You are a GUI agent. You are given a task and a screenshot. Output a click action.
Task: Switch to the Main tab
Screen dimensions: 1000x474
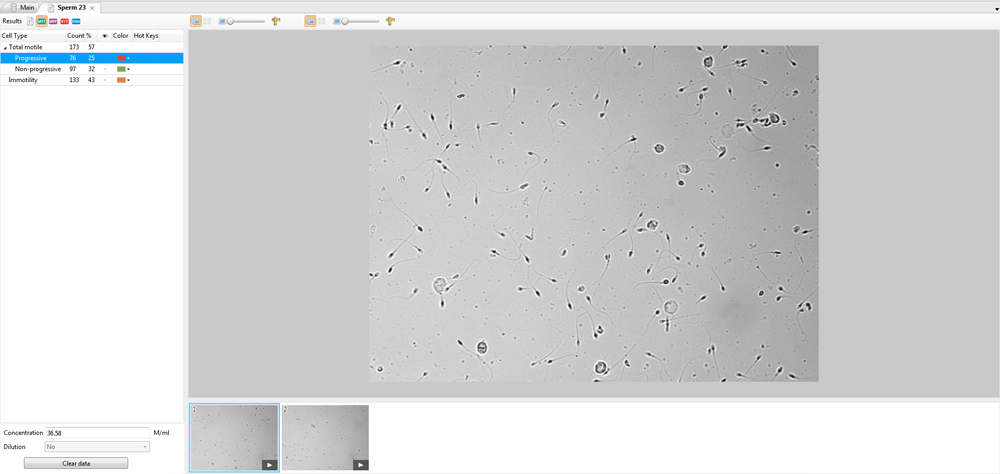[x=22, y=7]
